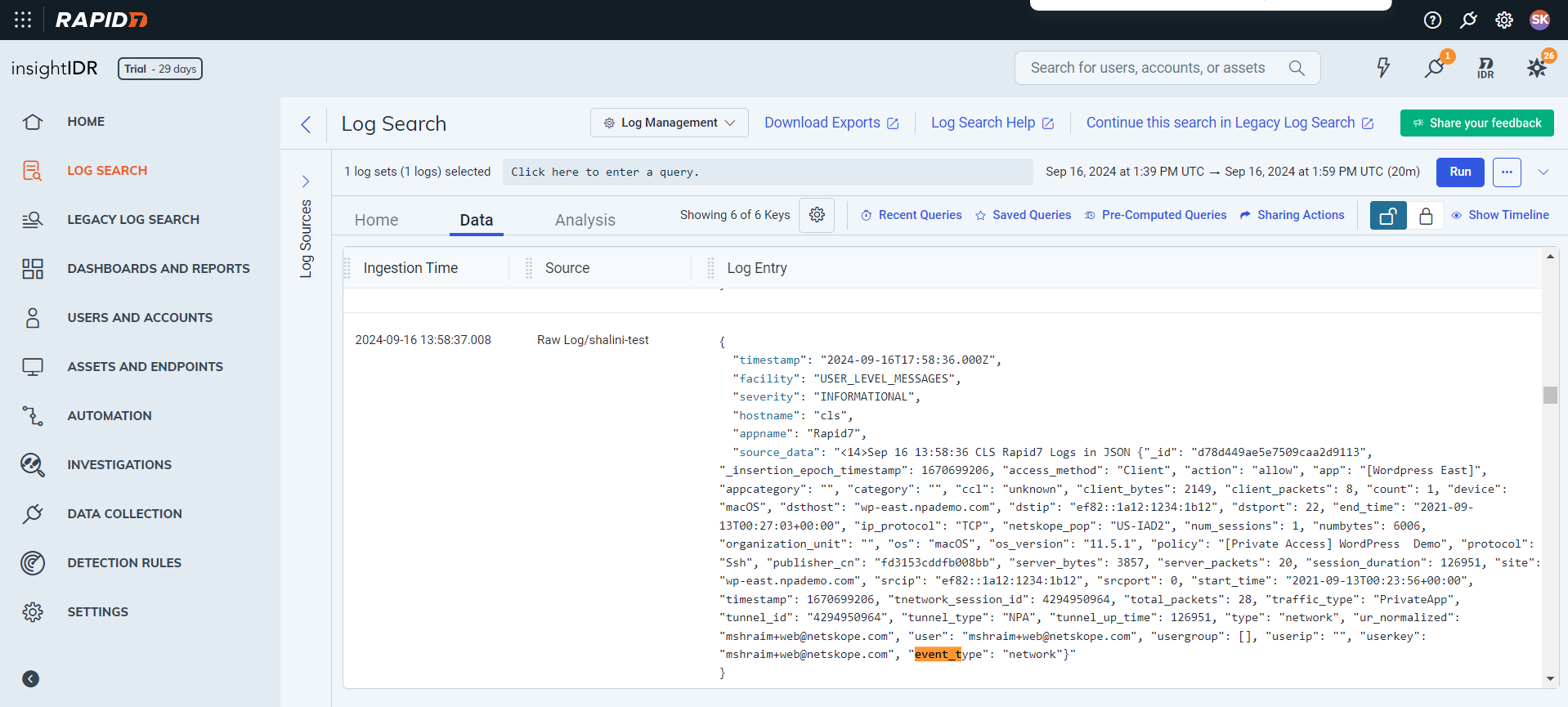Open the SK user avatar menu
The height and width of the screenshot is (707, 1568).
1540,20
